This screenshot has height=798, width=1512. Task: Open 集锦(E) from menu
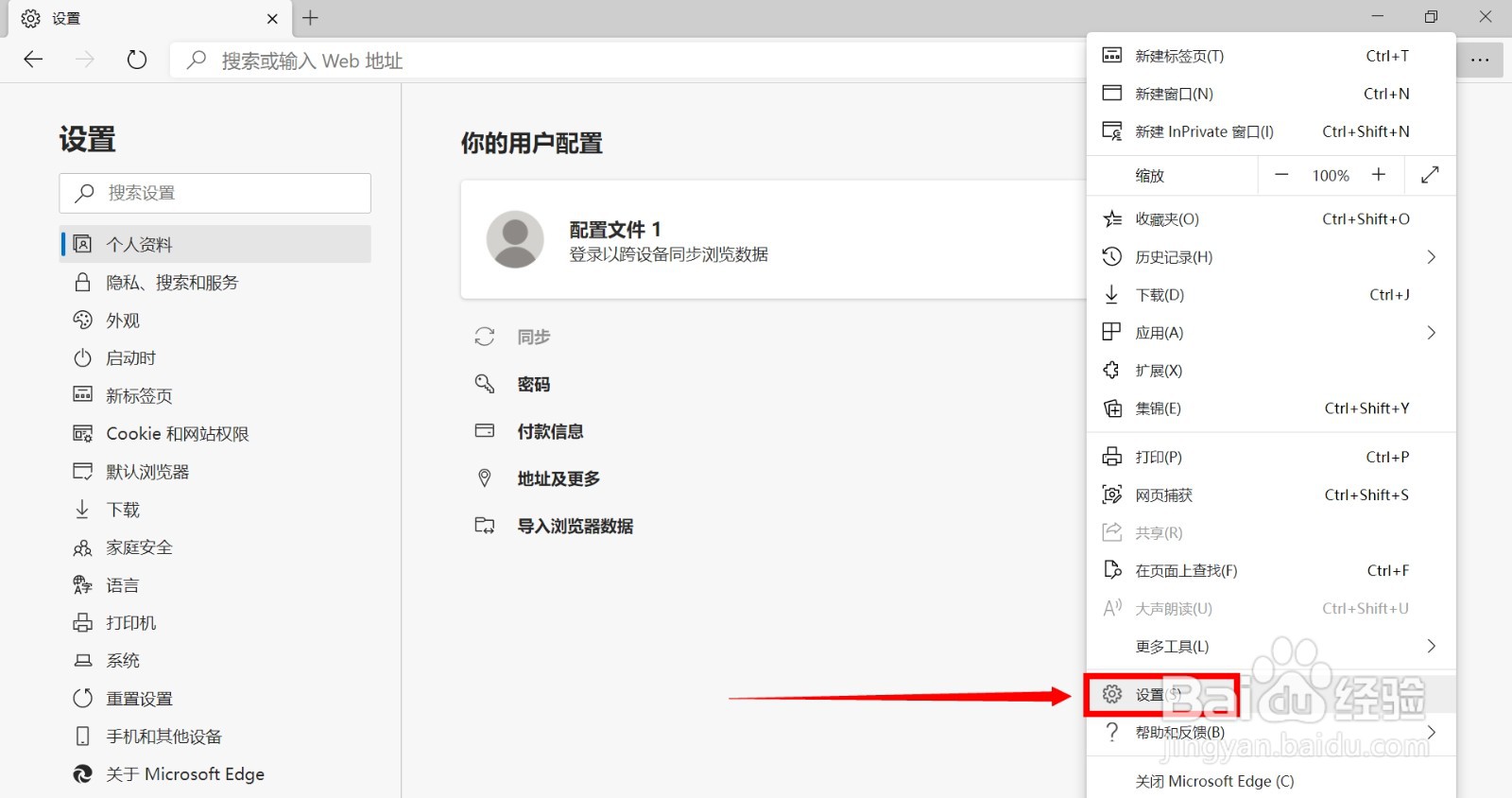click(x=1271, y=408)
